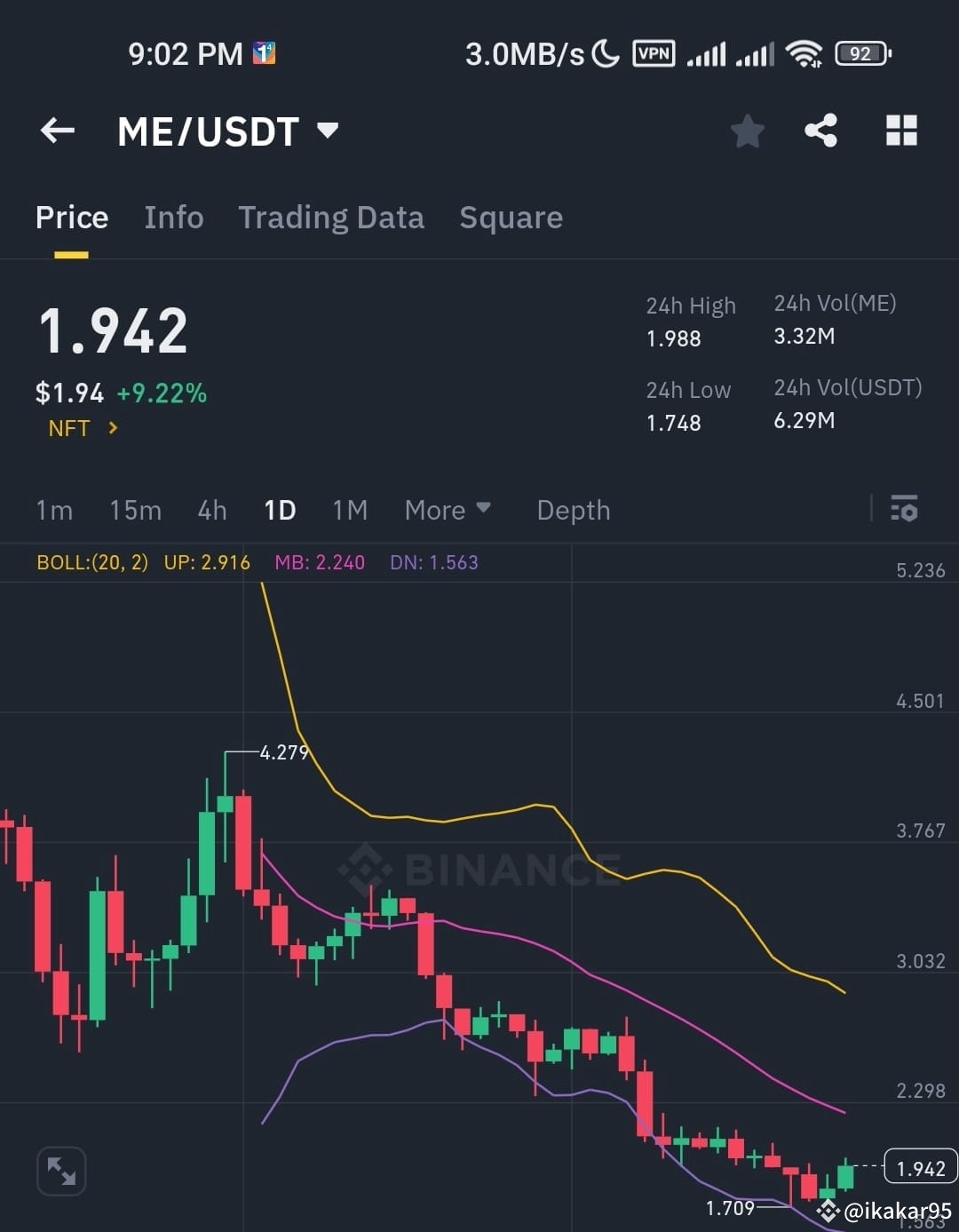Viewport: 959px width, 1232px height.
Task: Open the share options icon
Action: pos(820,131)
